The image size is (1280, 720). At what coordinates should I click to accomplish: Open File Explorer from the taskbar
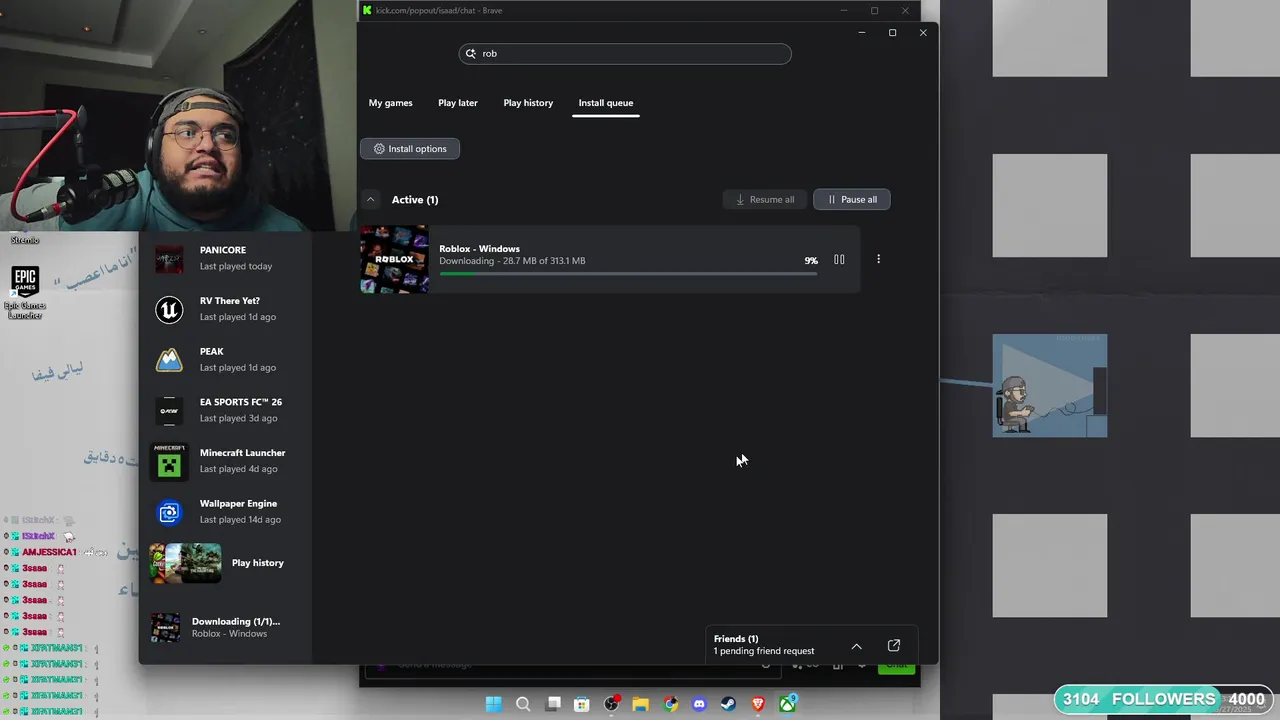pyautogui.click(x=641, y=704)
